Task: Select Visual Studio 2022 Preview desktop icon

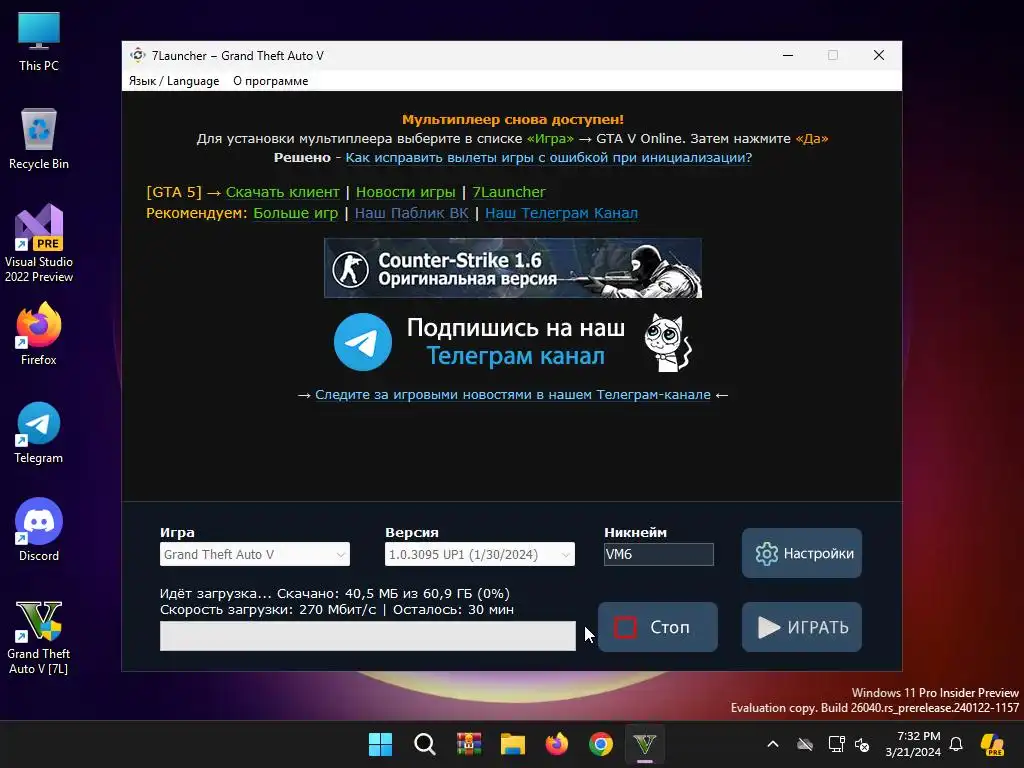Action: [39, 243]
